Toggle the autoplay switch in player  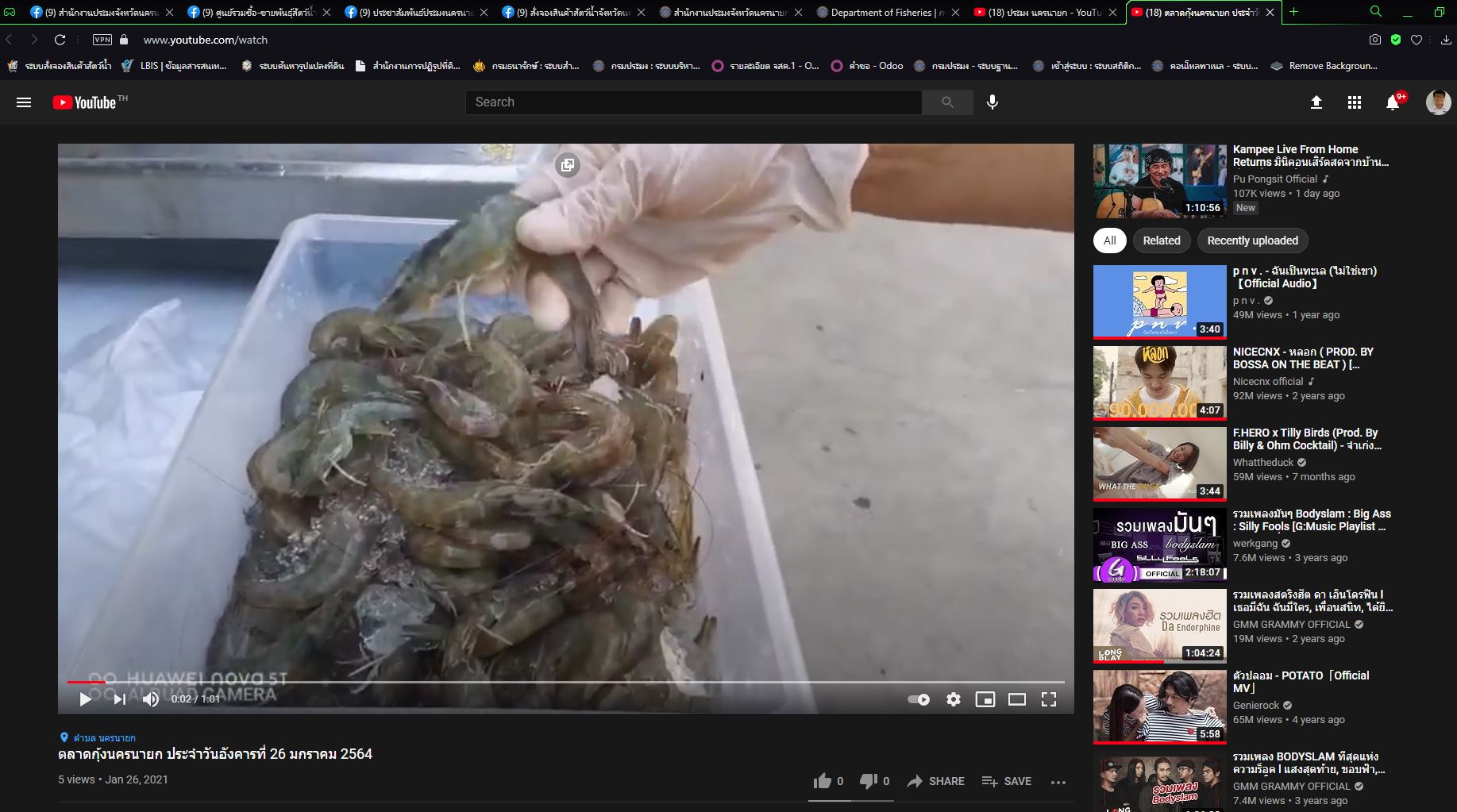(919, 699)
